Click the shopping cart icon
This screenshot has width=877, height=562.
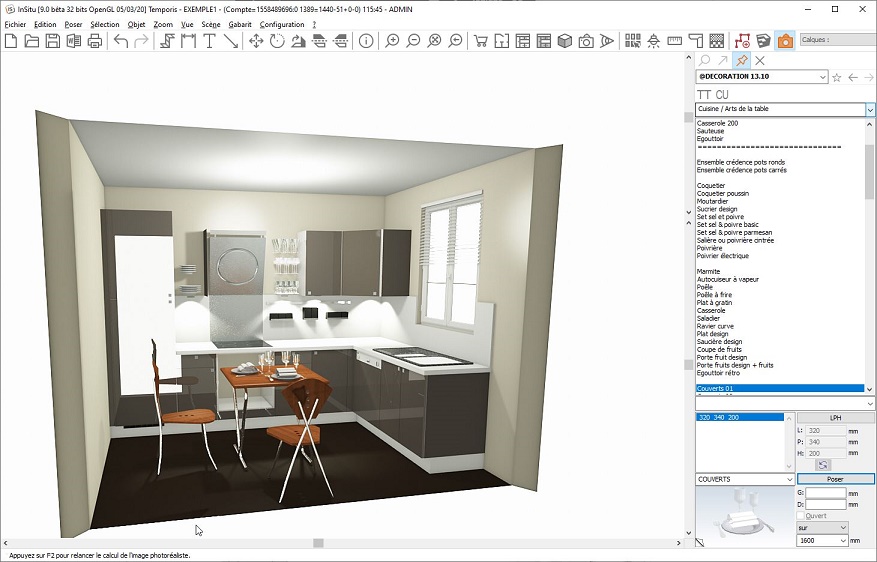[480, 41]
